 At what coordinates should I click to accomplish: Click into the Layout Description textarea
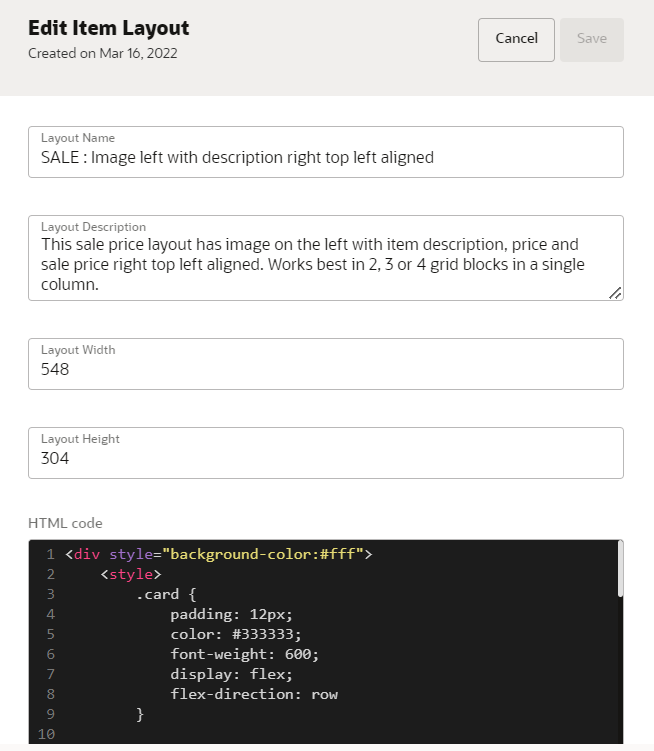(326, 258)
